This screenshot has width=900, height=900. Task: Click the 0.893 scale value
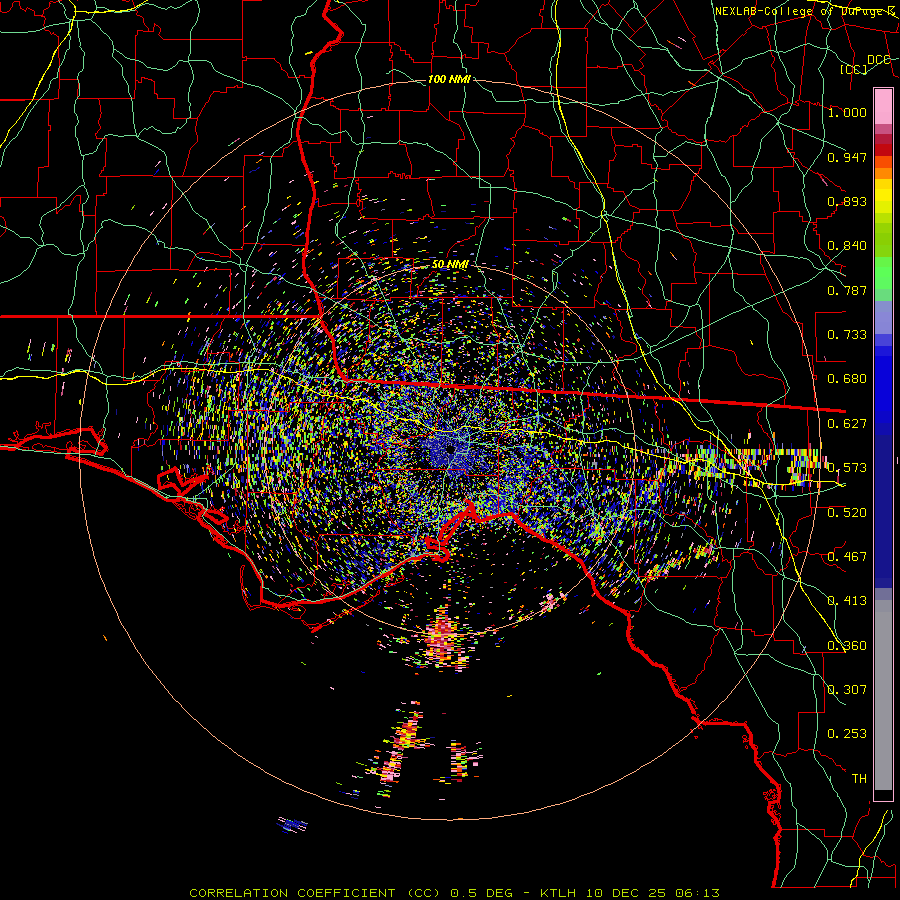[x=847, y=201]
